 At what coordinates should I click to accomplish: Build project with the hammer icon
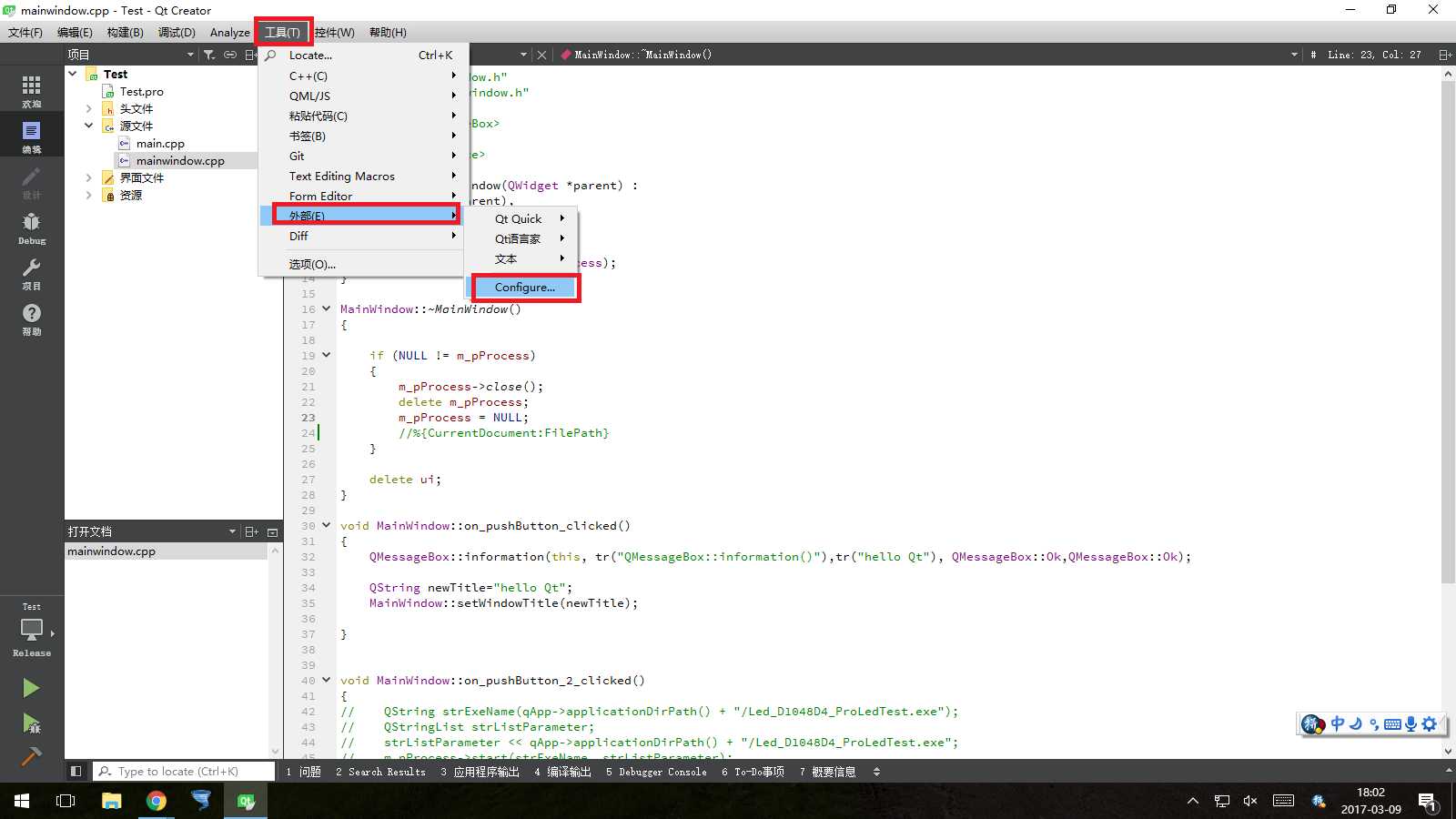click(31, 756)
